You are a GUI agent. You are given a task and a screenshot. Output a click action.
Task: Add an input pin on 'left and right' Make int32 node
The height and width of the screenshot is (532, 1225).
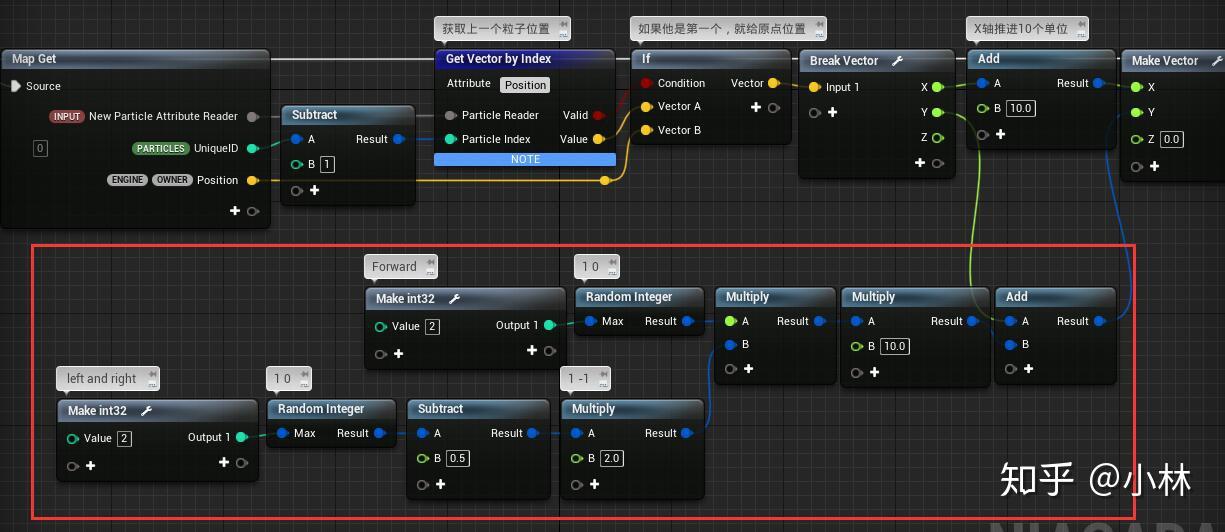coord(90,465)
